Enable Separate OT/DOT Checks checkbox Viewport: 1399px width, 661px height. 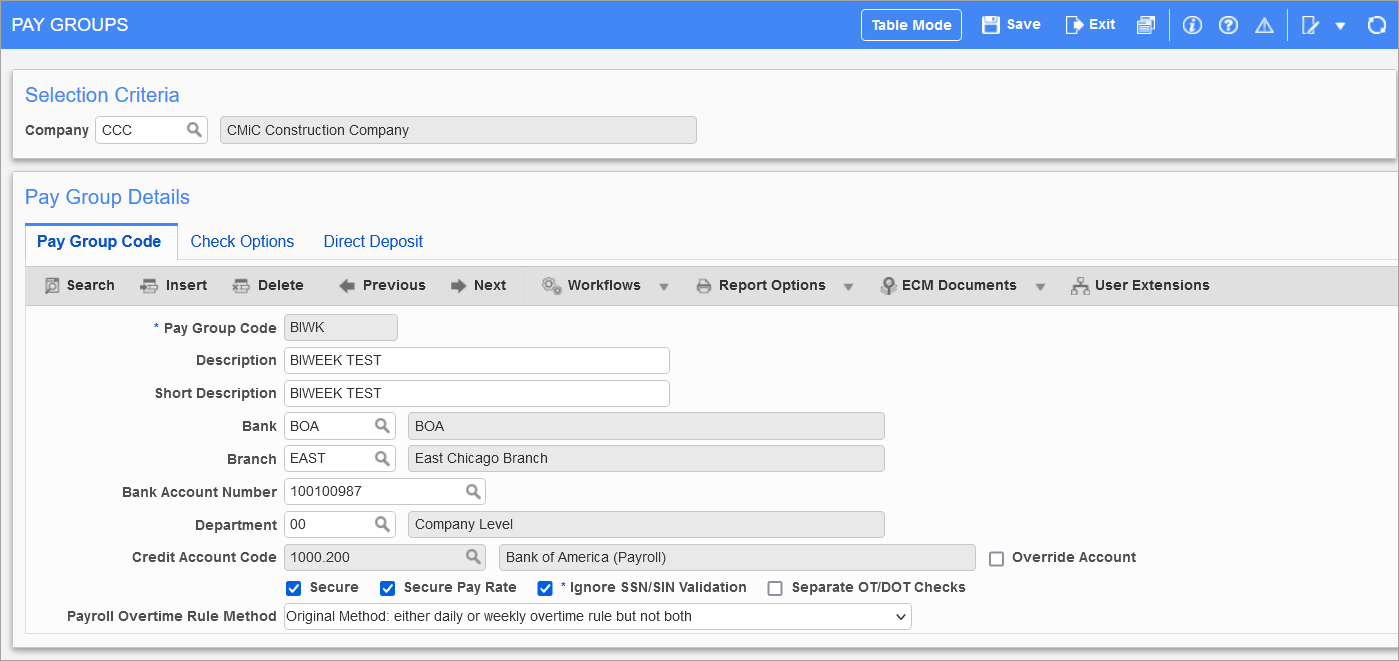pyautogui.click(x=775, y=588)
